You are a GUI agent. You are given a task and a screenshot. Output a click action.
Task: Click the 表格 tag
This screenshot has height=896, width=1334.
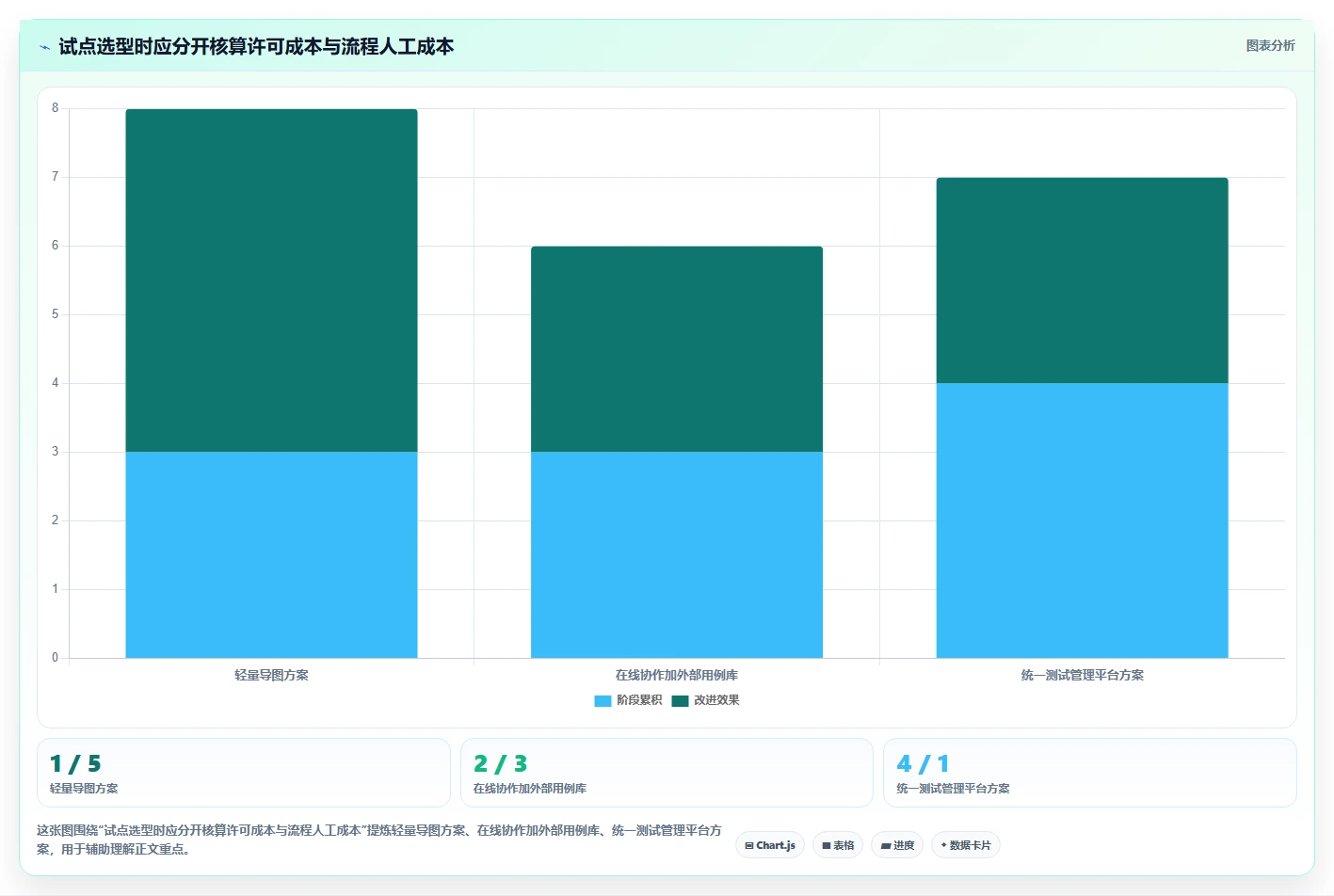point(838,845)
